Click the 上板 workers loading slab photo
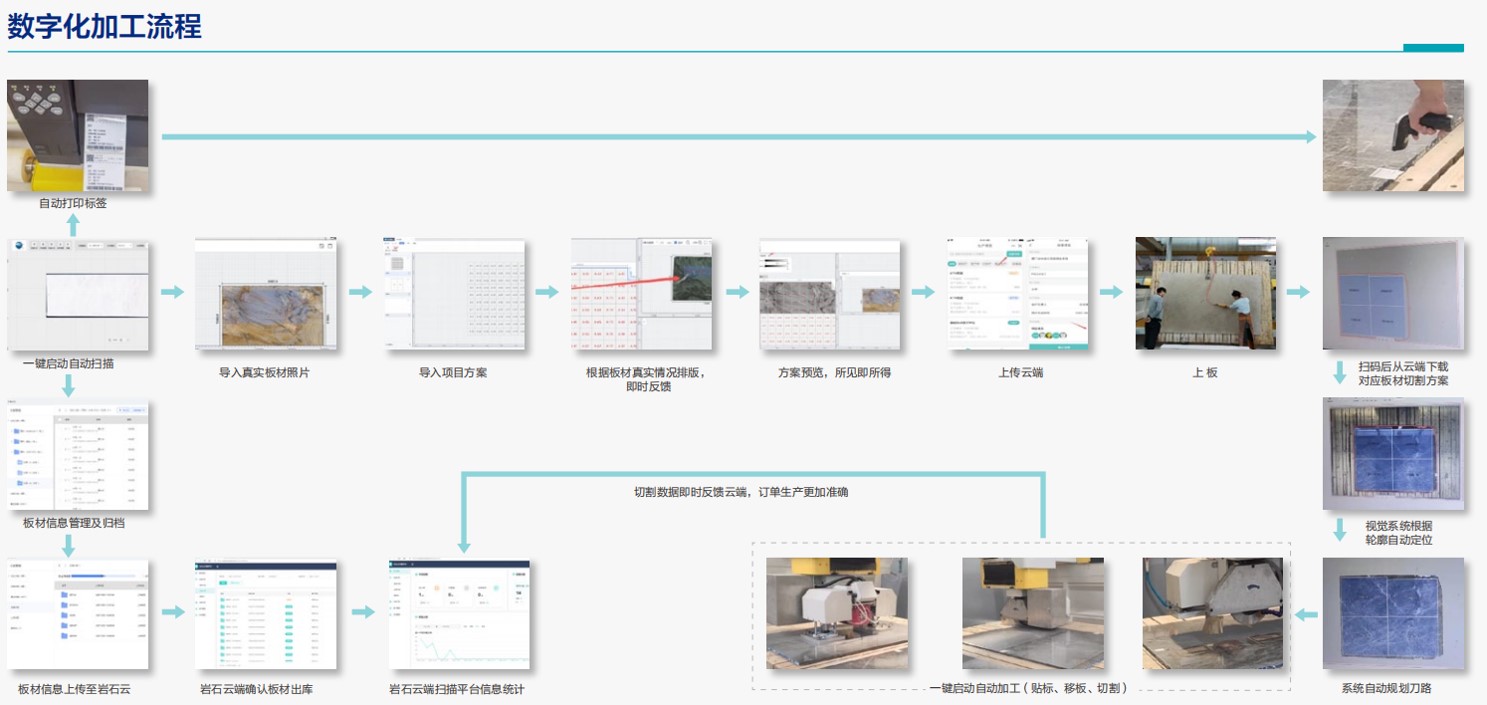1487x705 pixels. (x=1206, y=294)
